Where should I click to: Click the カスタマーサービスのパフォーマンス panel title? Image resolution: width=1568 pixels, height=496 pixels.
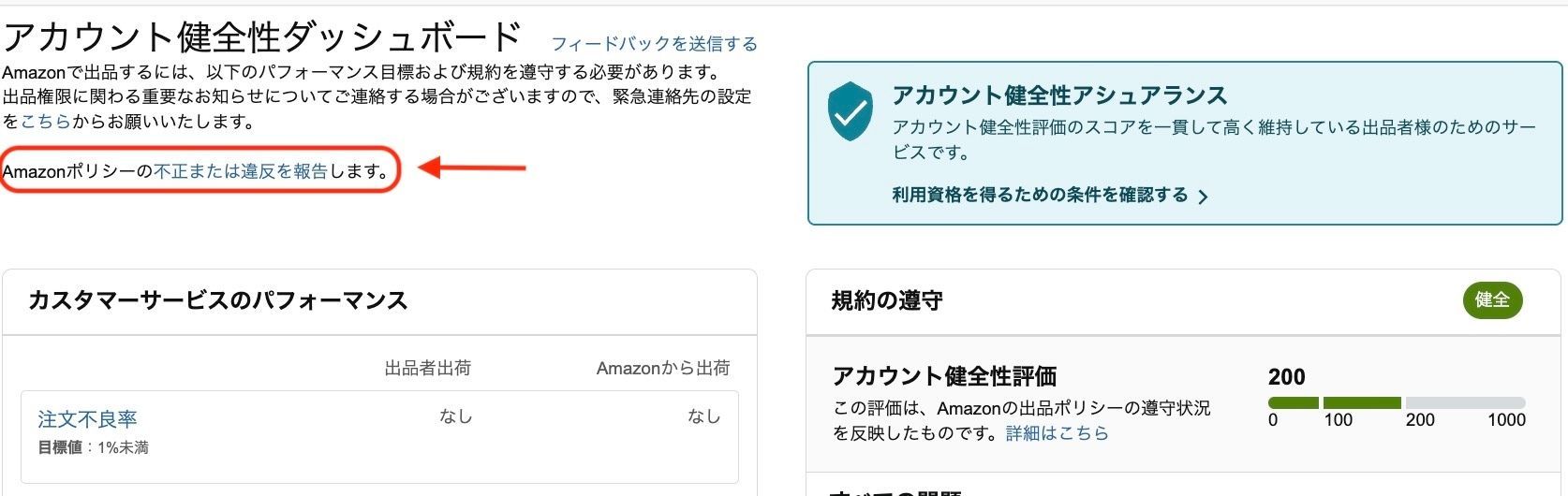click(x=218, y=300)
